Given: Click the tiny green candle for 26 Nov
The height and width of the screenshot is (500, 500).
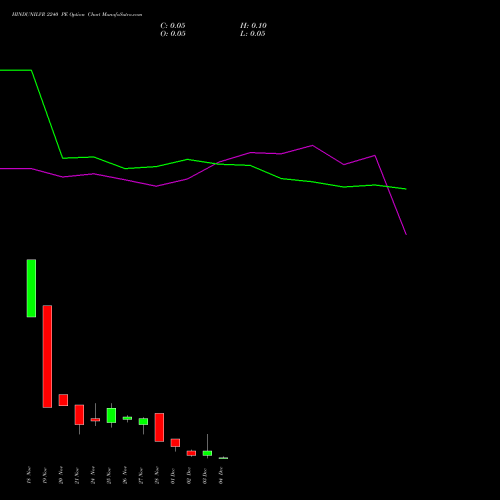Looking at the screenshot, I should pyautogui.click(x=127, y=418).
